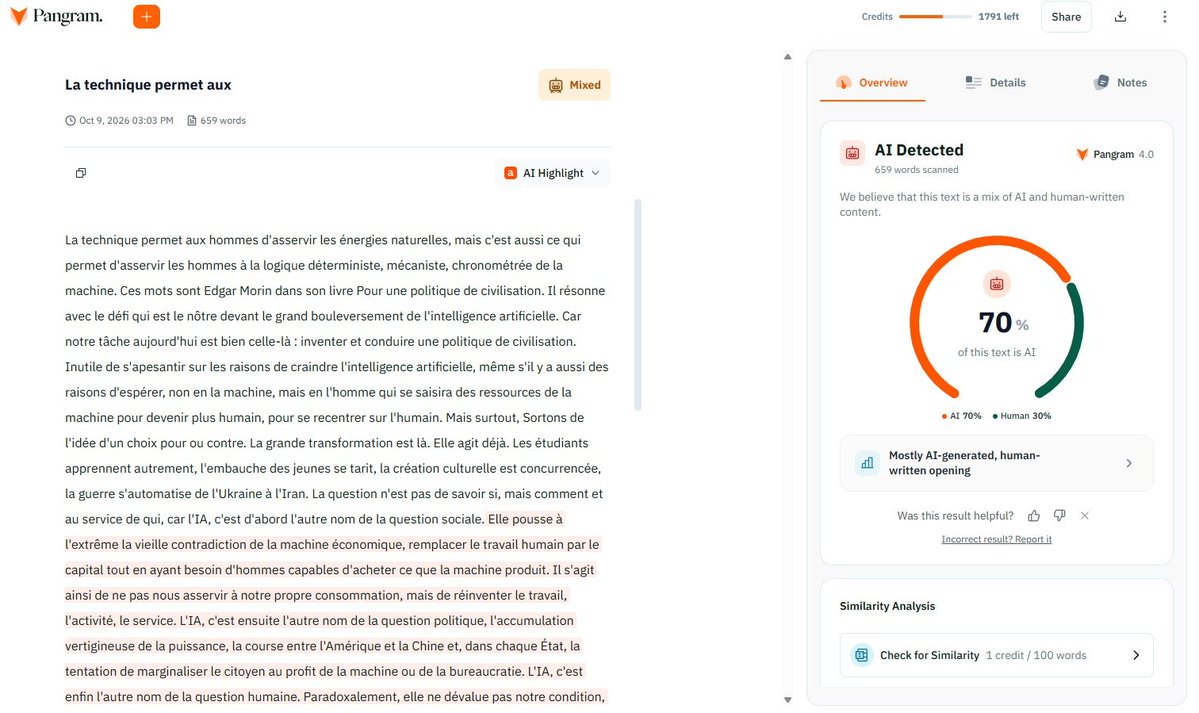Click the thumbs up feedback icon

[1034, 516]
